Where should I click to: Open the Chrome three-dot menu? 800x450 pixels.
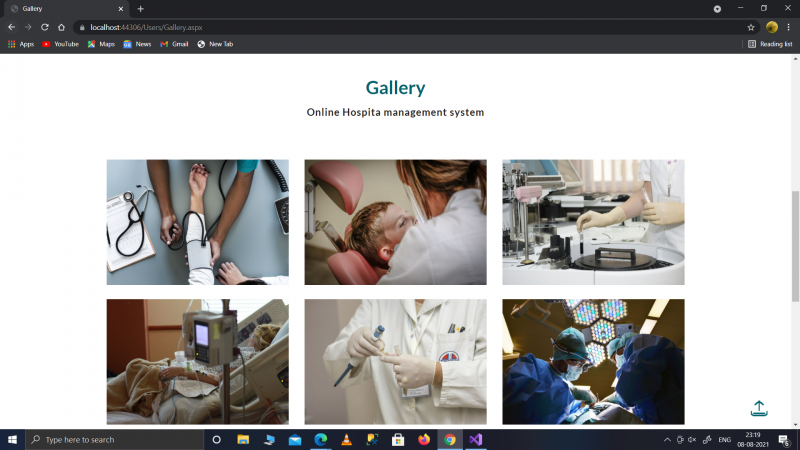[788, 27]
